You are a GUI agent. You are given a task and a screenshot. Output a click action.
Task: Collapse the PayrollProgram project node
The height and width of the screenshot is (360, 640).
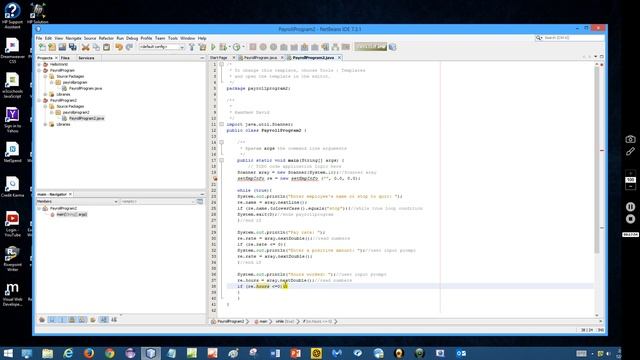(x=40, y=70)
